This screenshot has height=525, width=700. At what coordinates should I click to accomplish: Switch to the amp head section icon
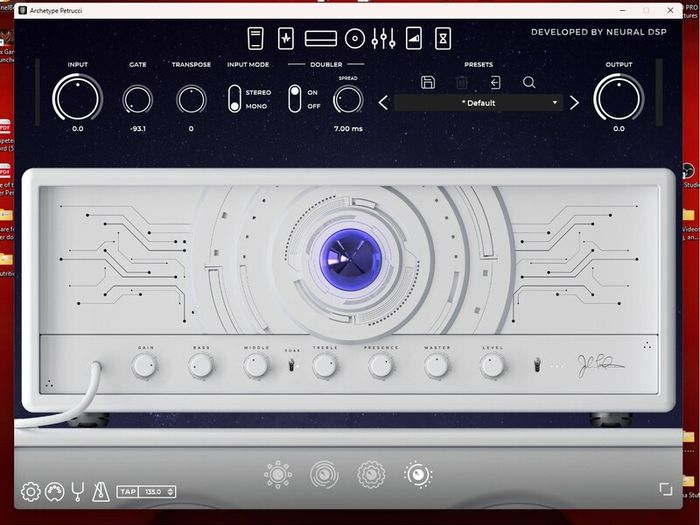pos(321,38)
